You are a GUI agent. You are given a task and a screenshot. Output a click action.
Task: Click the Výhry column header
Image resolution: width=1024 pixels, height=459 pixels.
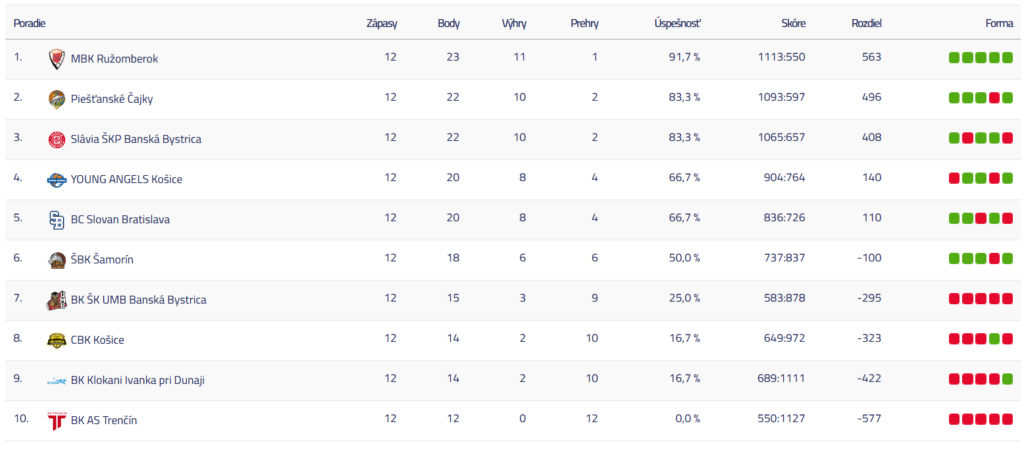point(514,22)
